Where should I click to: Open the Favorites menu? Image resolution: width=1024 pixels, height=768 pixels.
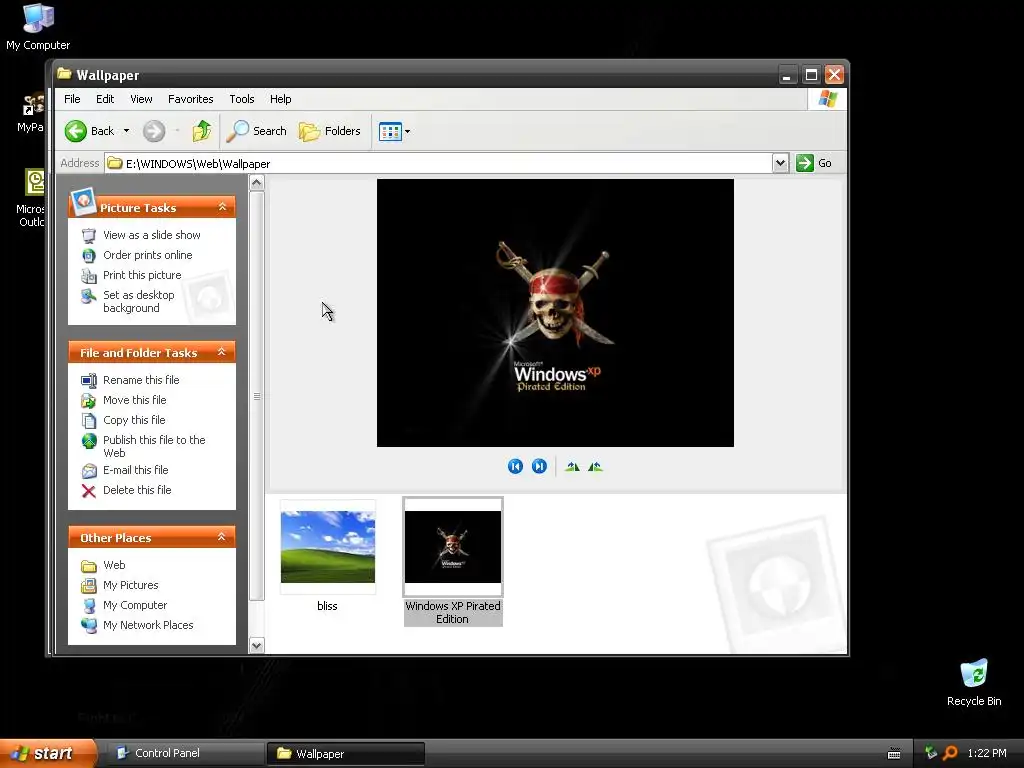pyautogui.click(x=191, y=99)
